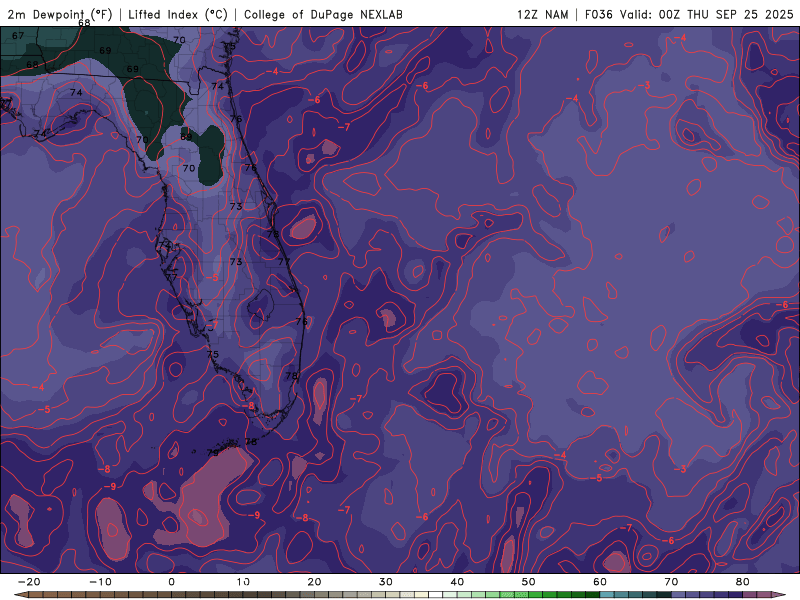Viewport: 800px width, 600px height.
Task: Click the "0" color bar label
Action: [x=171, y=582]
